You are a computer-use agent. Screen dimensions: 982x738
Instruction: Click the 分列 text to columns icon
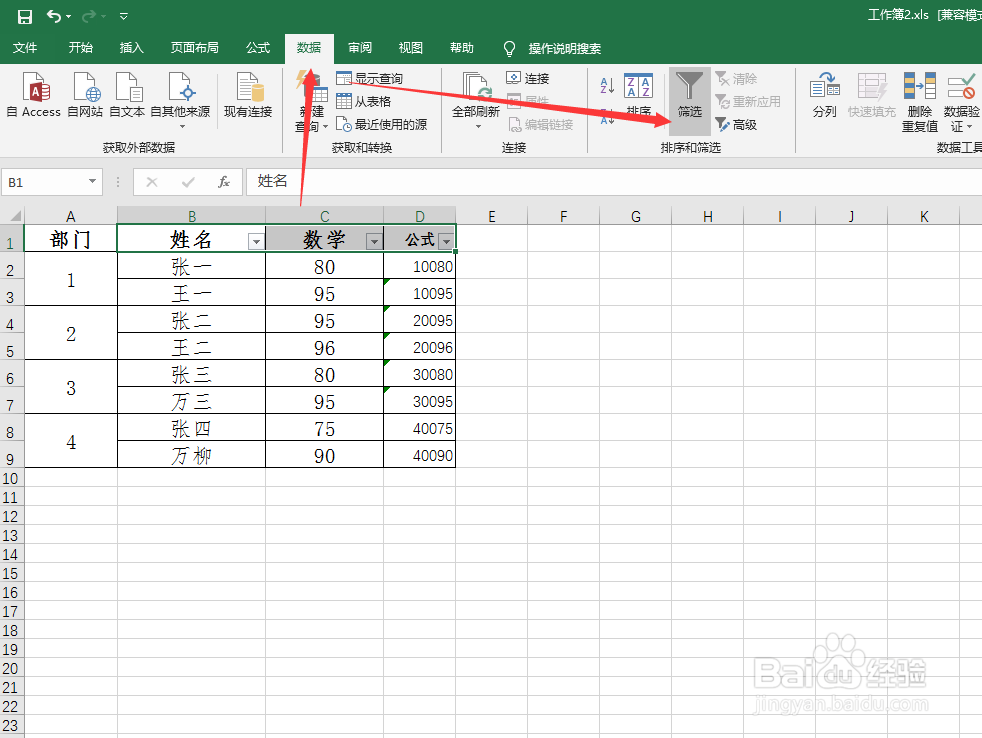(x=824, y=95)
